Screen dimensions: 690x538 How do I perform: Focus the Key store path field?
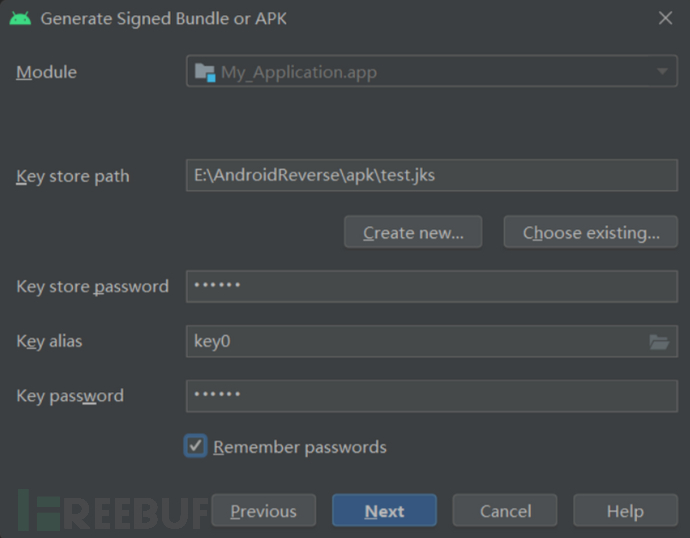point(432,175)
